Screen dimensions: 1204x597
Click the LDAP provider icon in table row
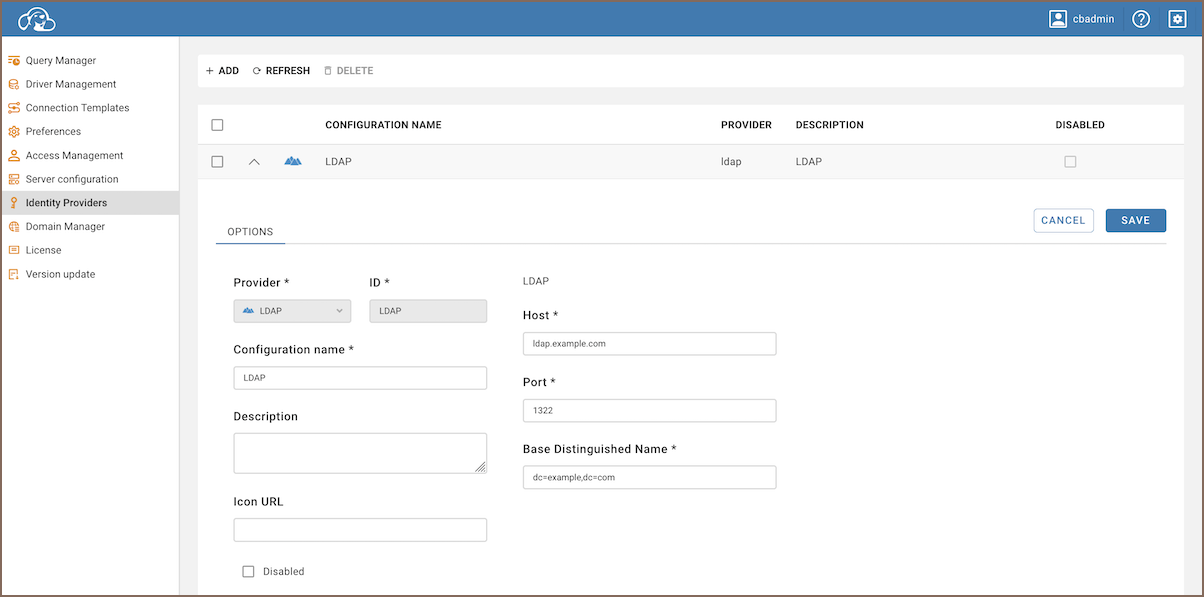point(292,161)
